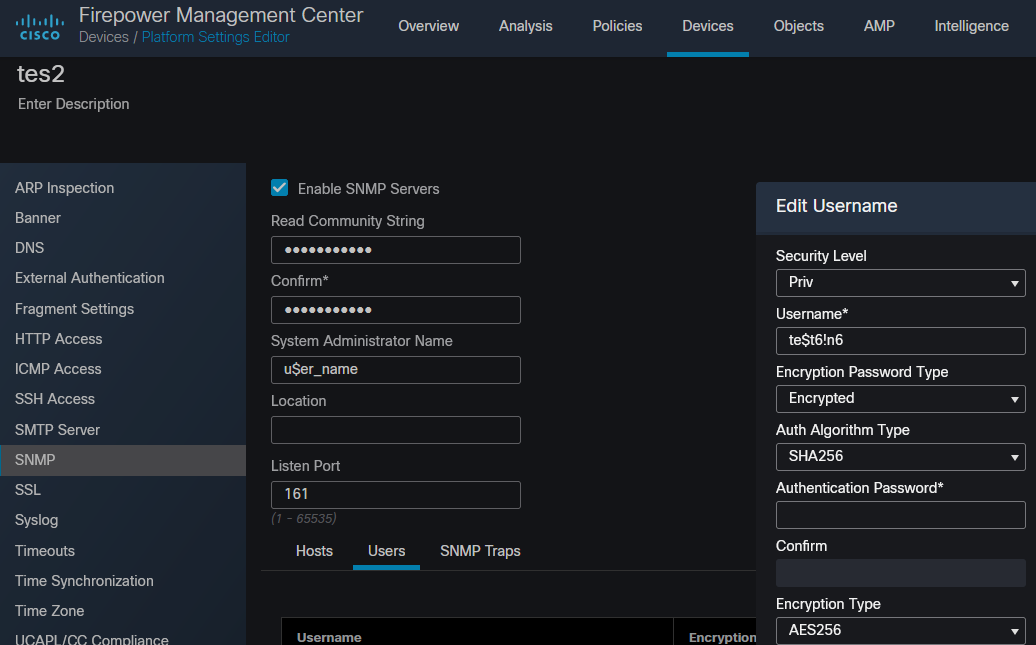This screenshot has height=645, width=1036.
Task: Click the Read Community String field
Action: point(395,250)
